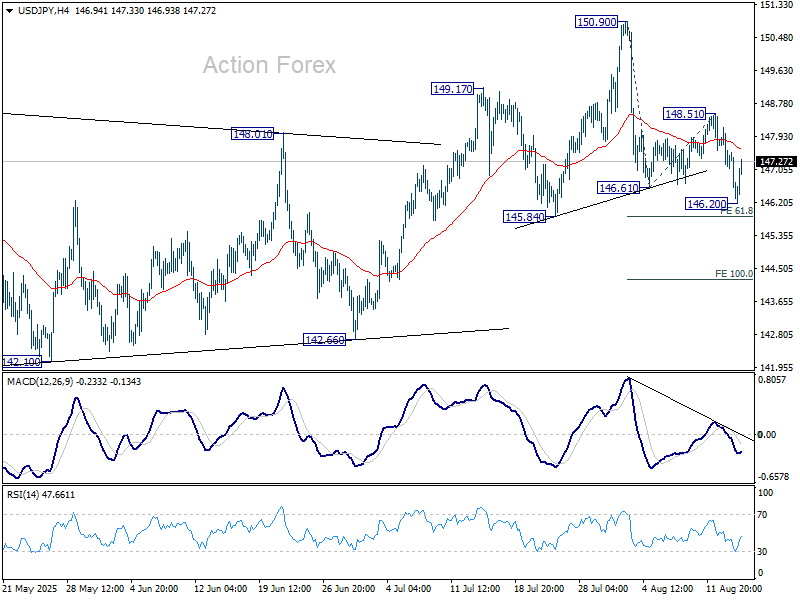Open the USDJPY chart dropdown triangle
The image size is (800, 600).
[9, 11]
